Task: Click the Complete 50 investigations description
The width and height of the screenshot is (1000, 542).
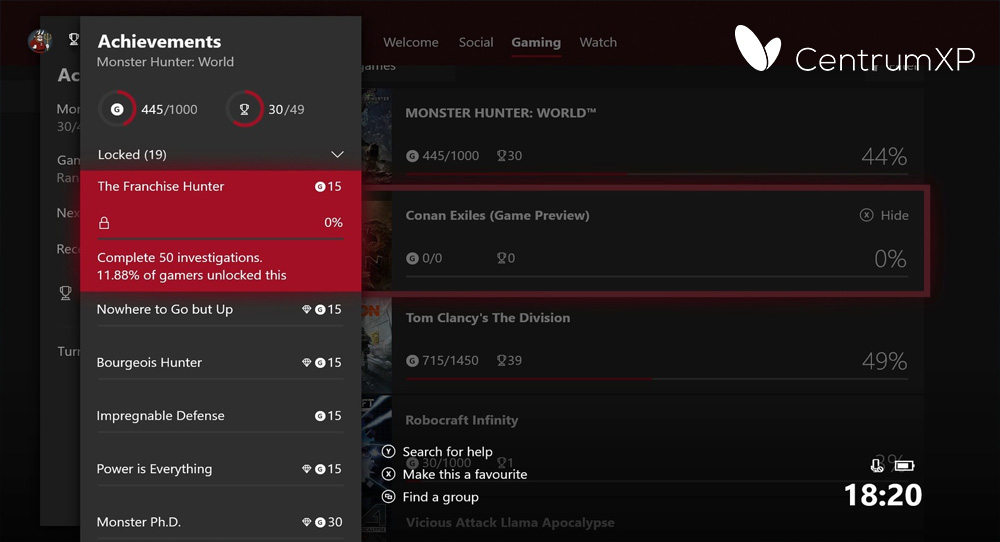Action: coord(180,258)
